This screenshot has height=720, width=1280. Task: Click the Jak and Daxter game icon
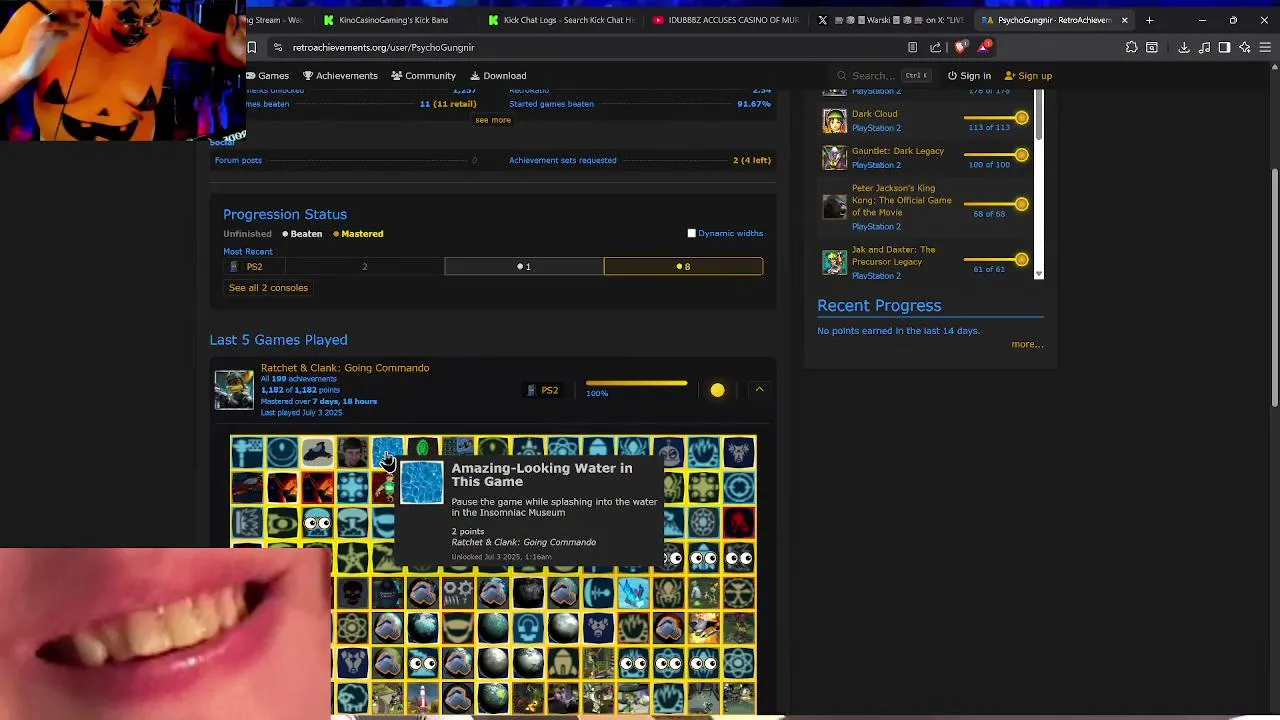pyautogui.click(x=834, y=262)
